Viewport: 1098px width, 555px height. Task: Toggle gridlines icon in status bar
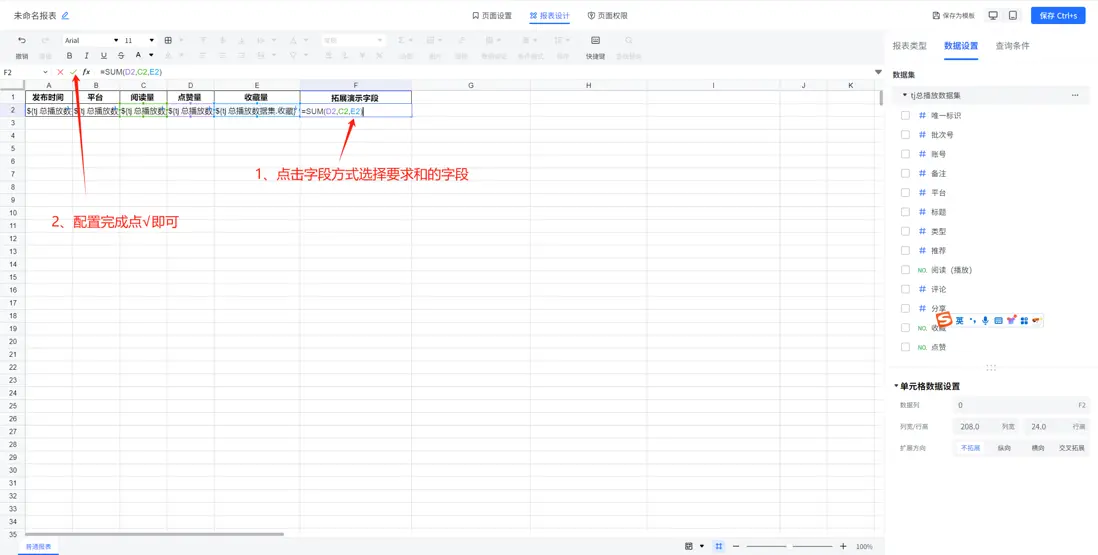click(x=718, y=546)
